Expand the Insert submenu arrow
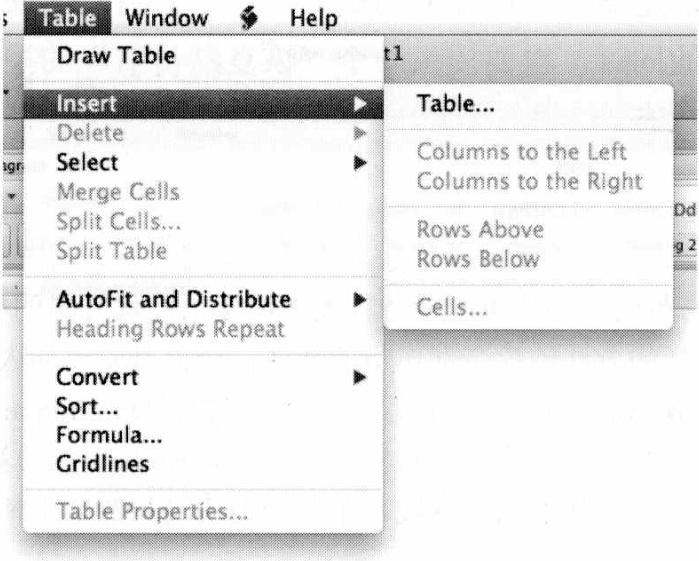 360,104
